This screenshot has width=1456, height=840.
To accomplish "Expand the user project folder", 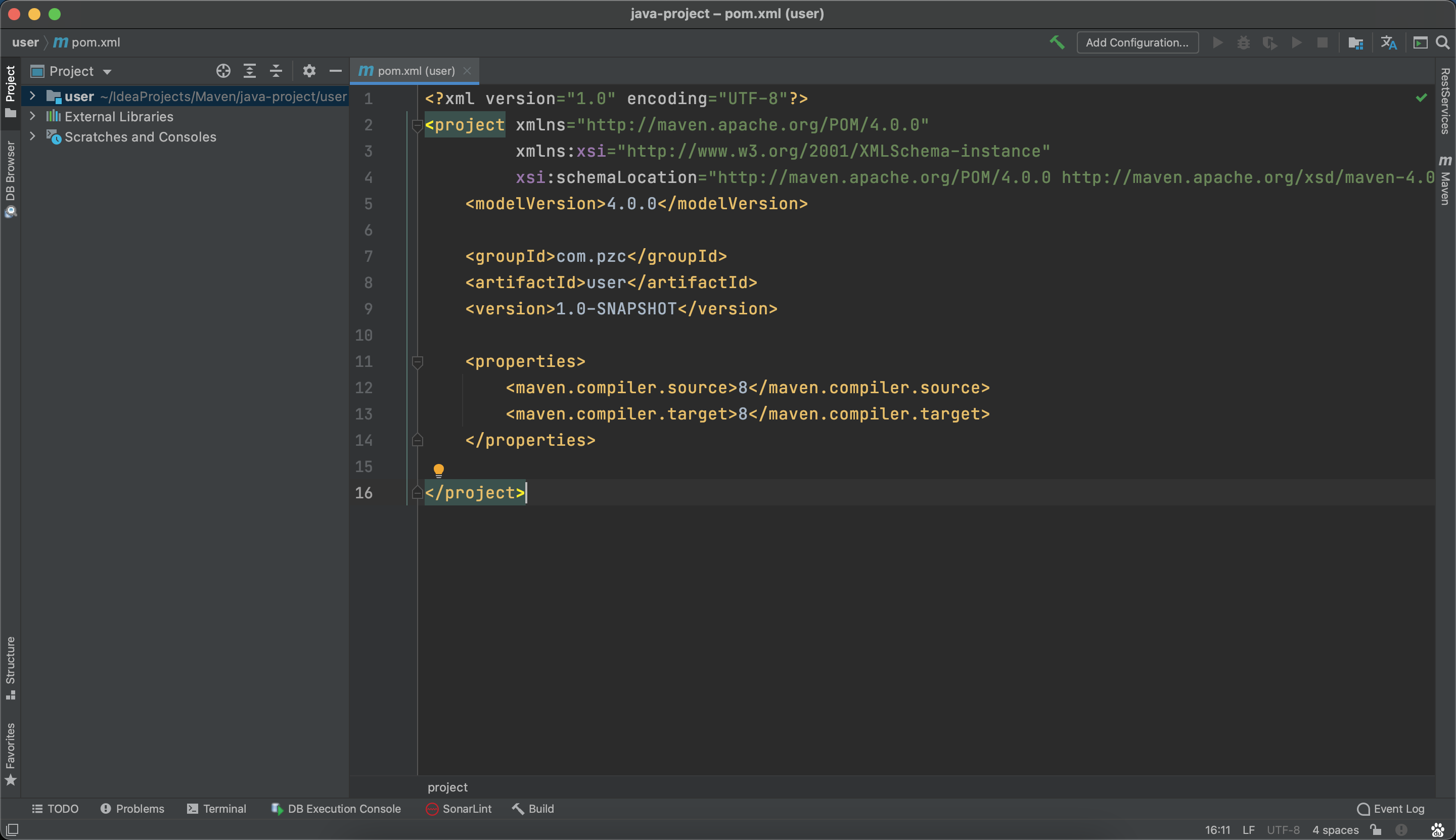I will click(33, 97).
